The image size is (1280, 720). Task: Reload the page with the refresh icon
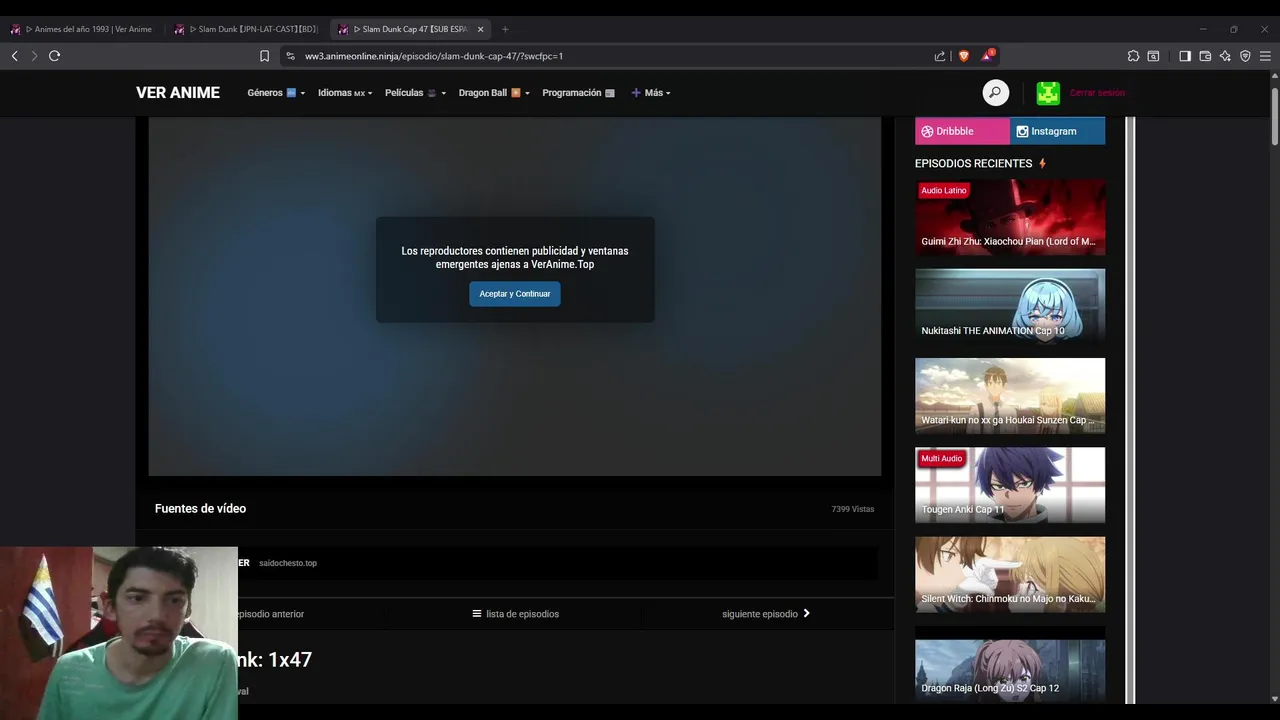click(54, 56)
